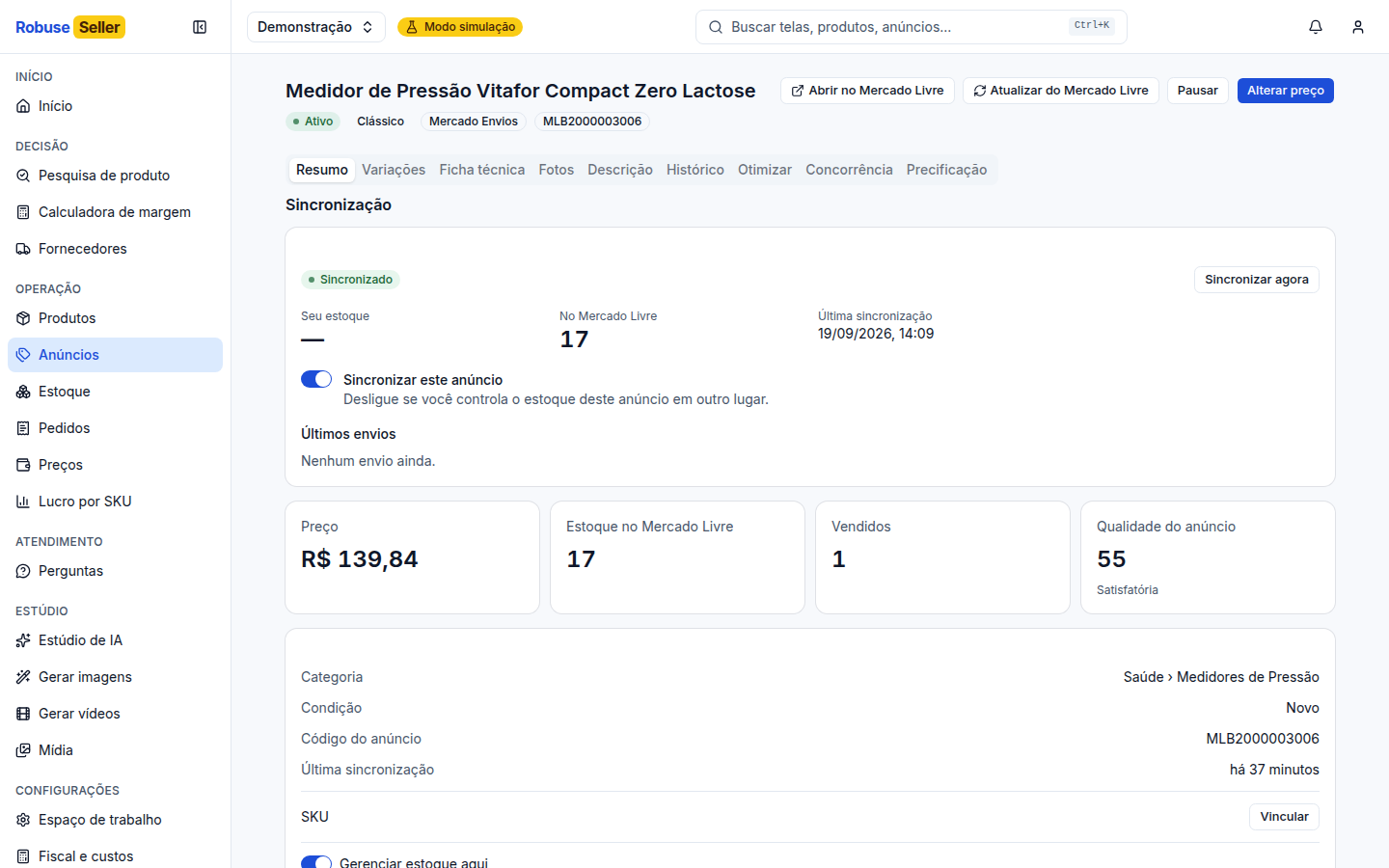Click the Sincronizado status badge
The width and height of the screenshot is (1389, 868).
tap(350, 280)
